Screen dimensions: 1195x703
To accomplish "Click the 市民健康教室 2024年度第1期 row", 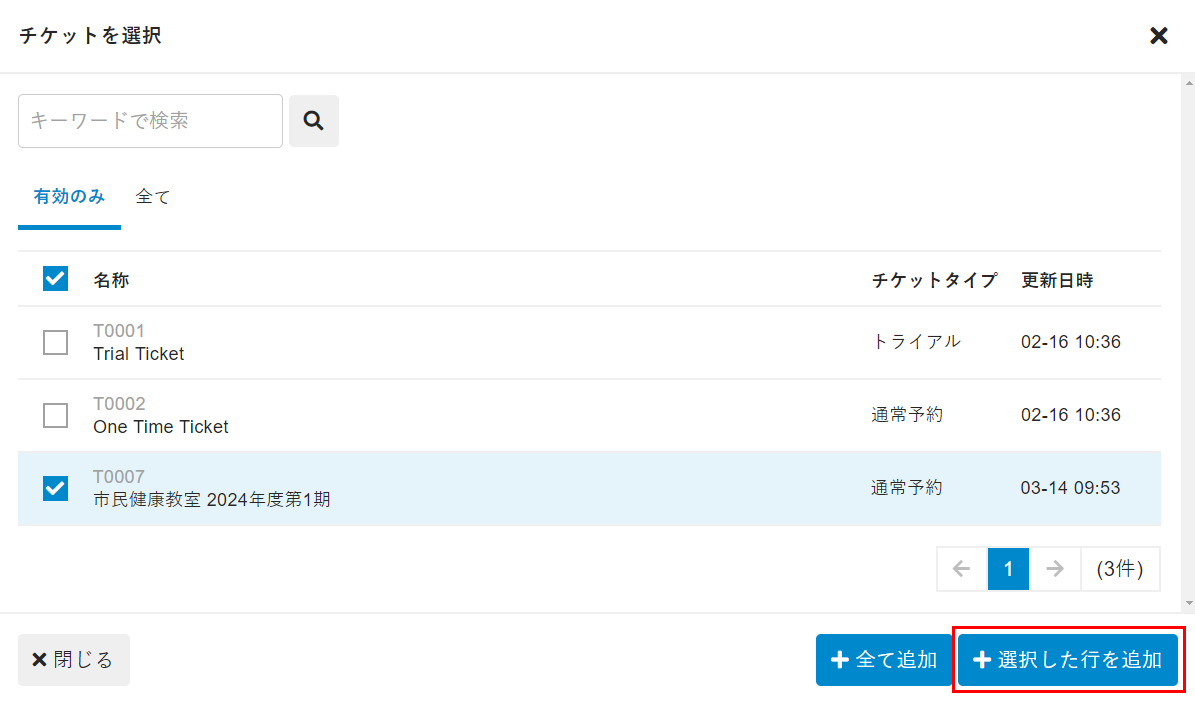I will [212, 499].
